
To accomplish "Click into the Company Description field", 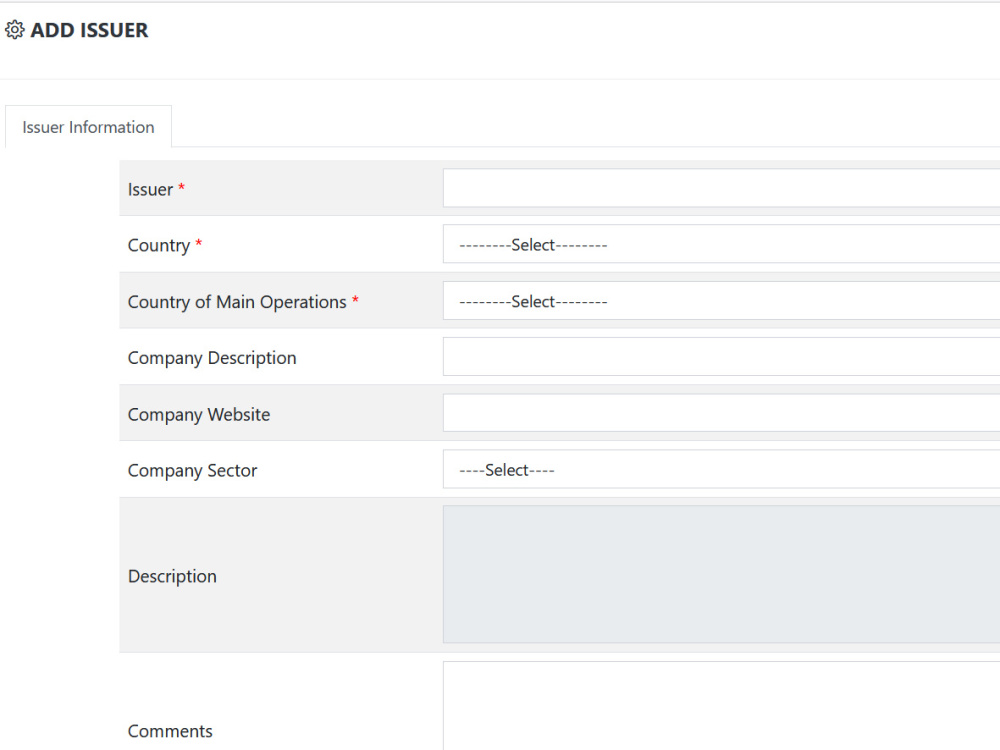I will click(721, 357).
